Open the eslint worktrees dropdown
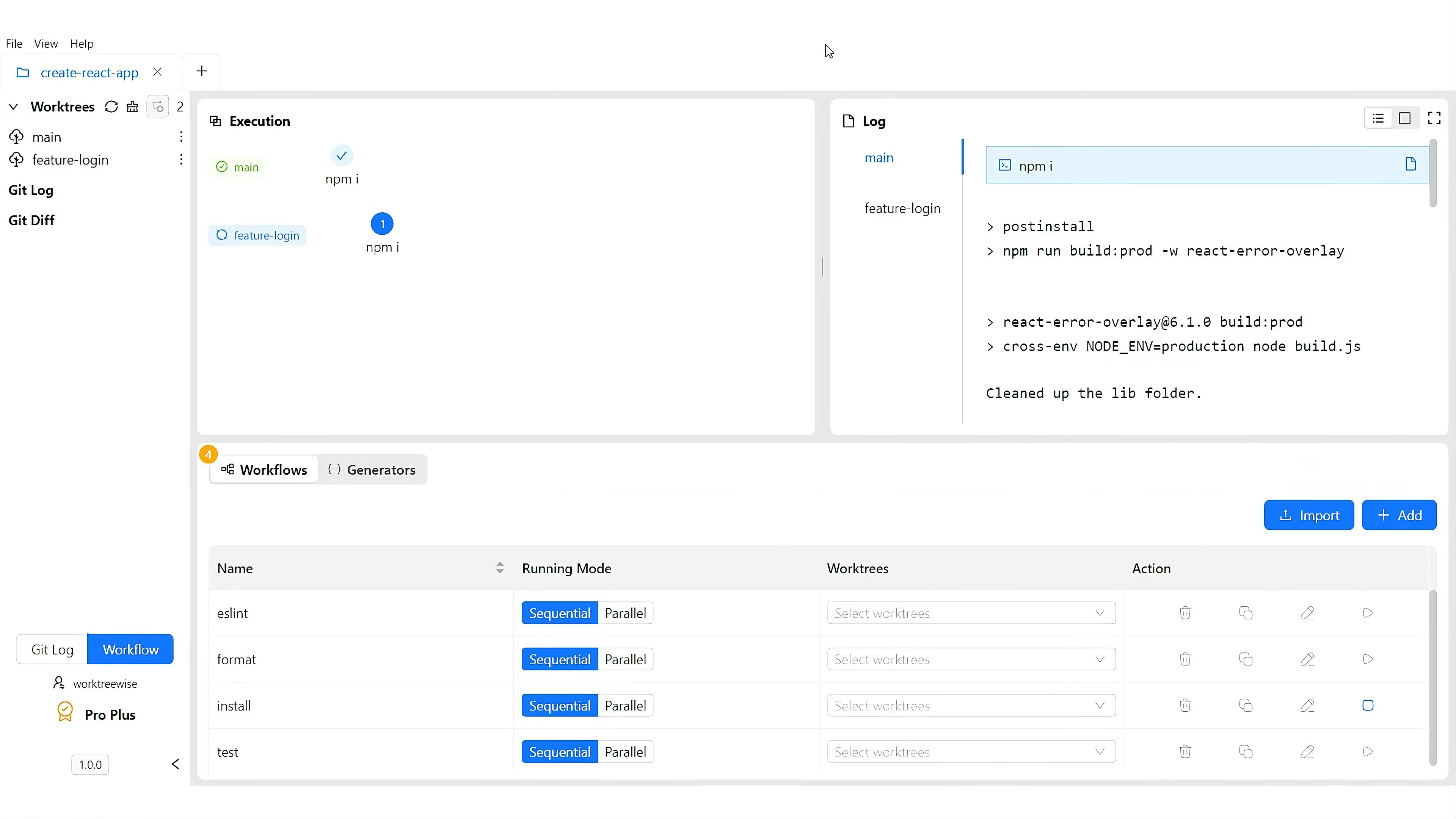Image resolution: width=1456 pixels, height=819 pixels. (x=971, y=613)
